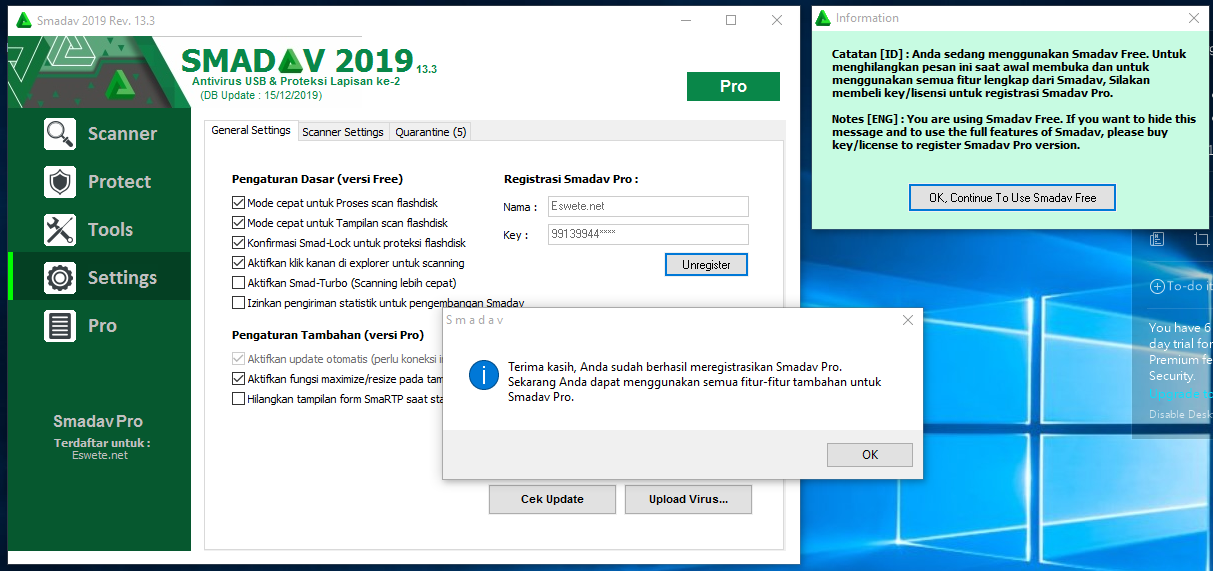Switch to Scanner Settings tab
This screenshot has width=1213, height=571.
click(343, 132)
